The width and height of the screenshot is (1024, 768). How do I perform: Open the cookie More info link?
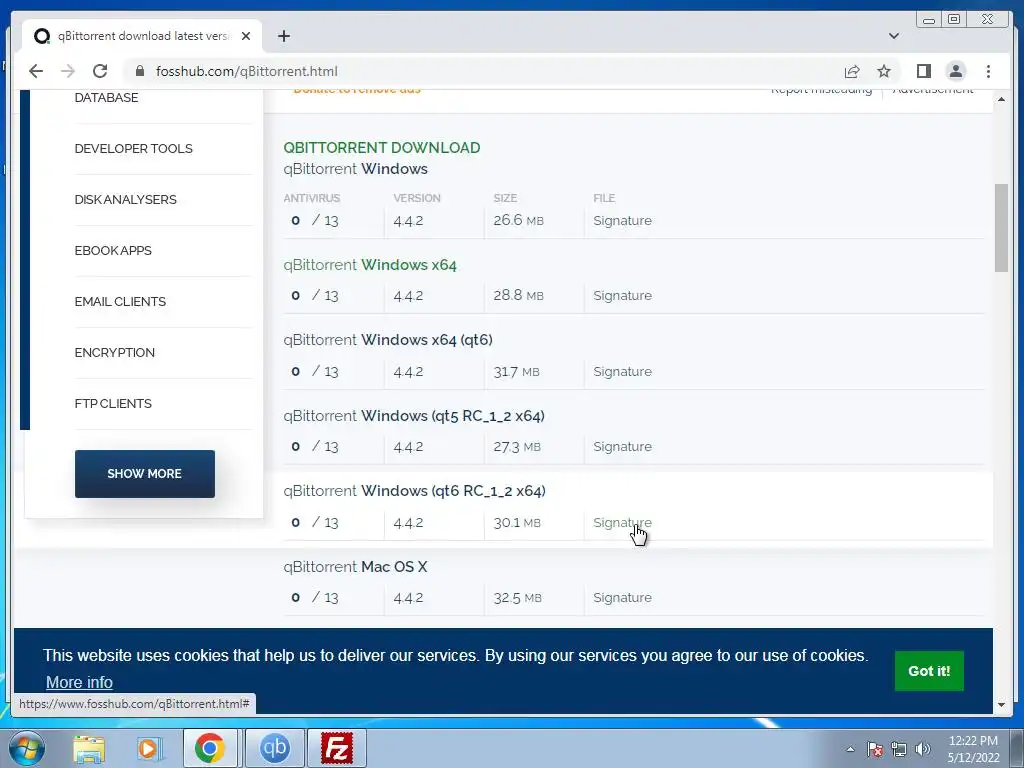pyautogui.click(x=79, y=682)
